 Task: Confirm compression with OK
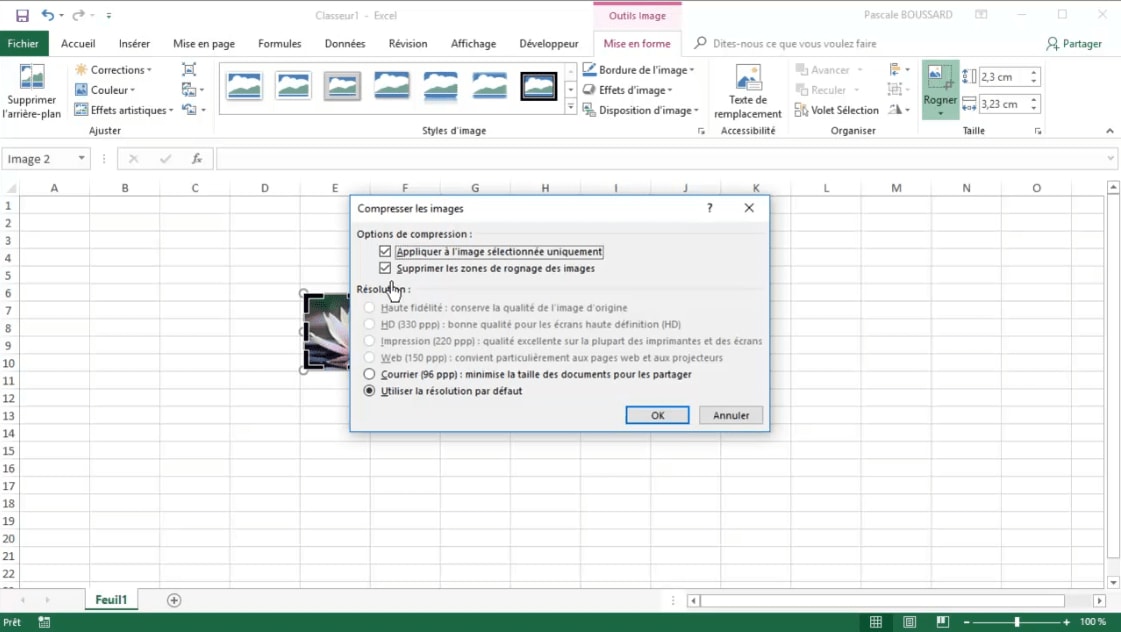[657, 414]
